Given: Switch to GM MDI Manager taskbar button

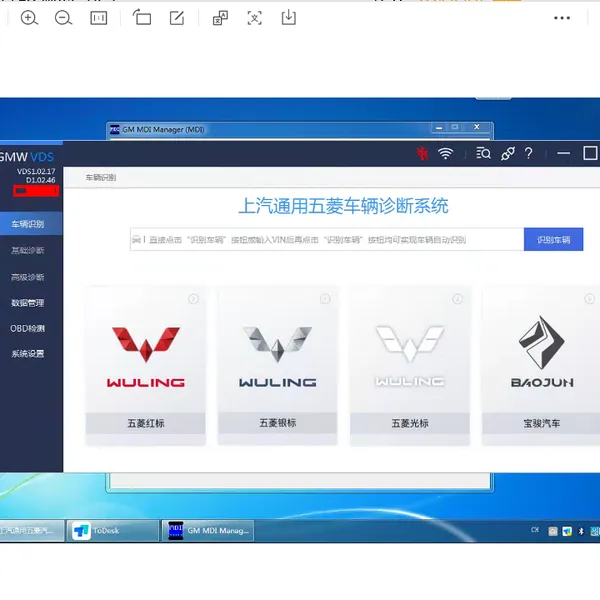Looking at the screenshot, I should pos(207,531).
